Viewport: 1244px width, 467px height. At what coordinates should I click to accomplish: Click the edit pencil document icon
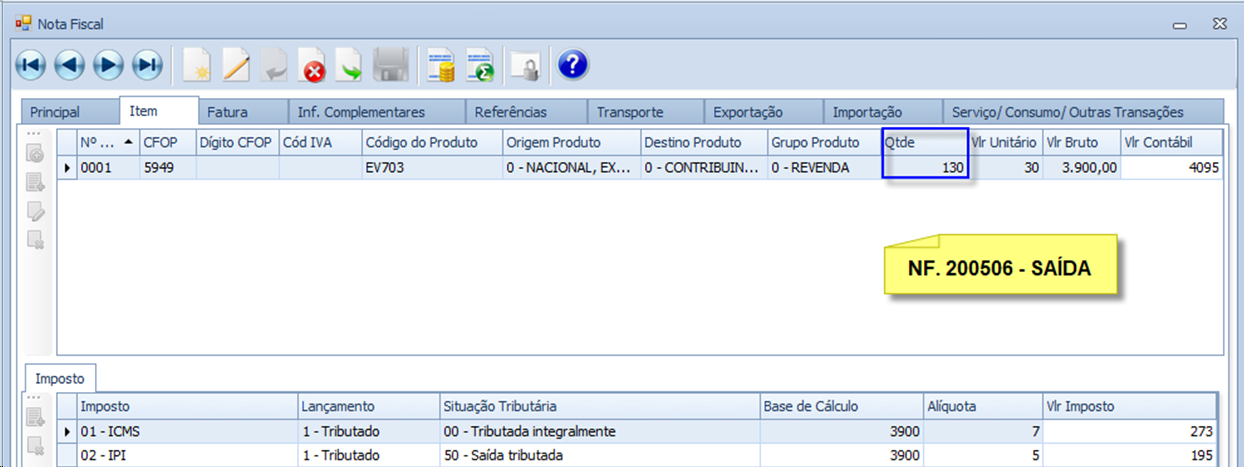[235, 66]
